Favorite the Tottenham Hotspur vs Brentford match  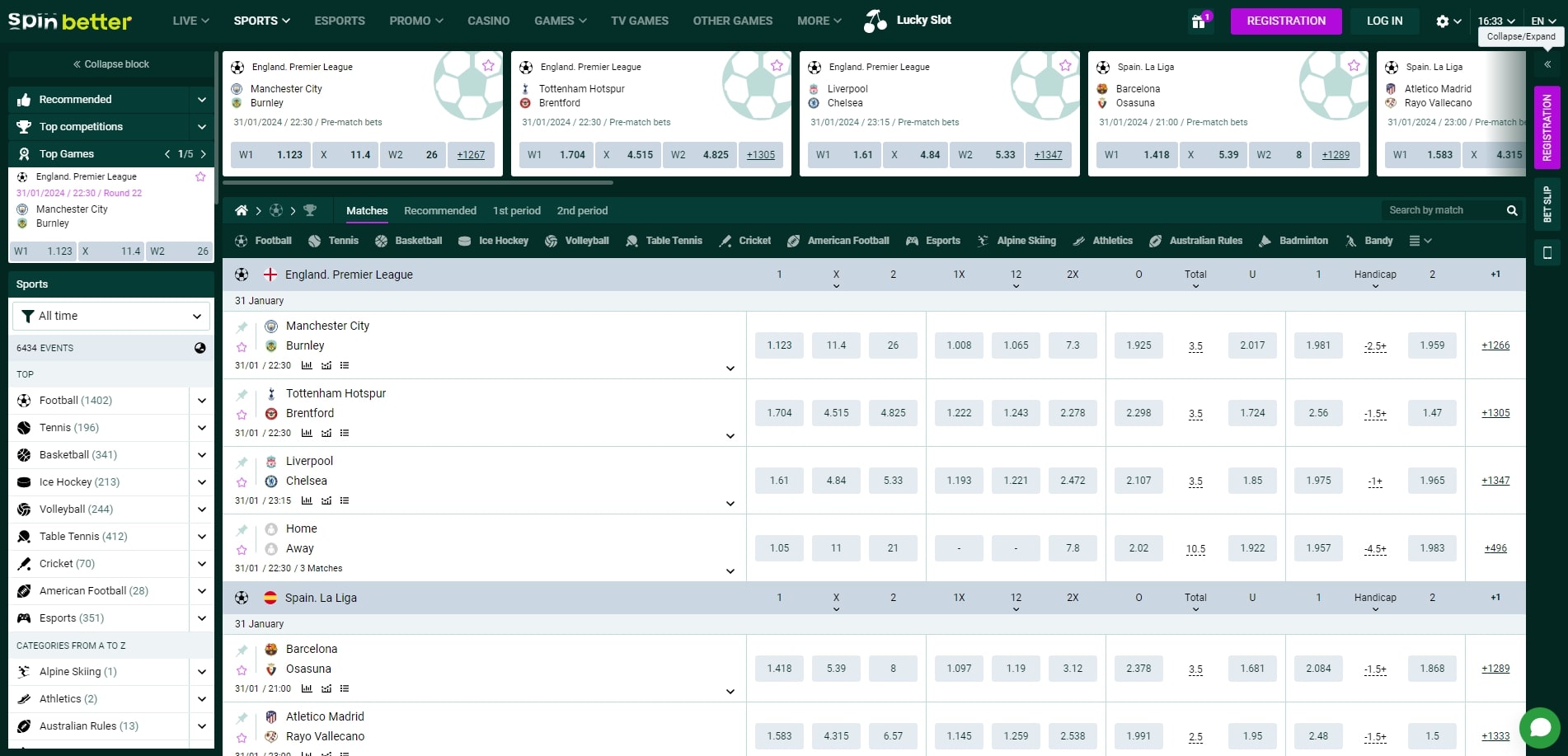[242, 415]
